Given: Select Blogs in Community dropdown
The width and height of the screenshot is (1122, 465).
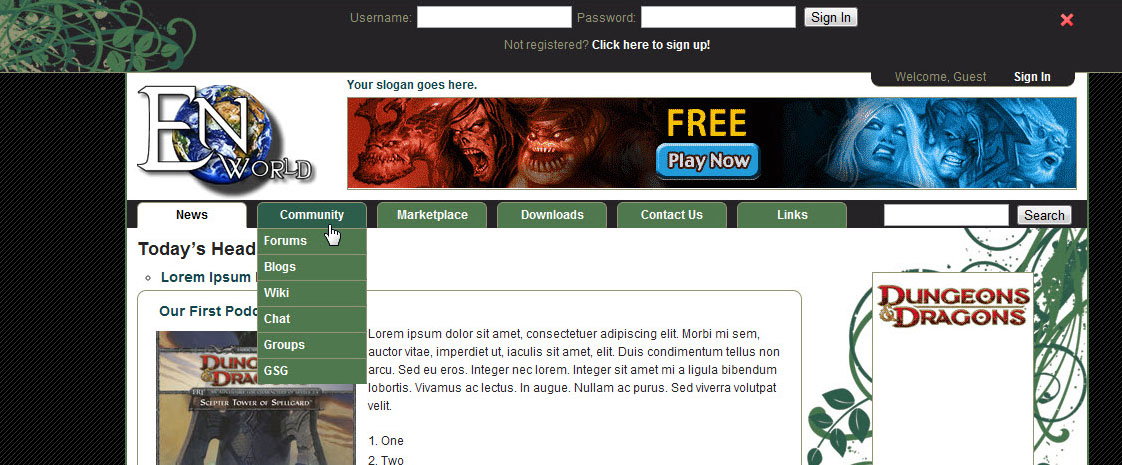Looking at the screenshot, I should tap(312, 267).
